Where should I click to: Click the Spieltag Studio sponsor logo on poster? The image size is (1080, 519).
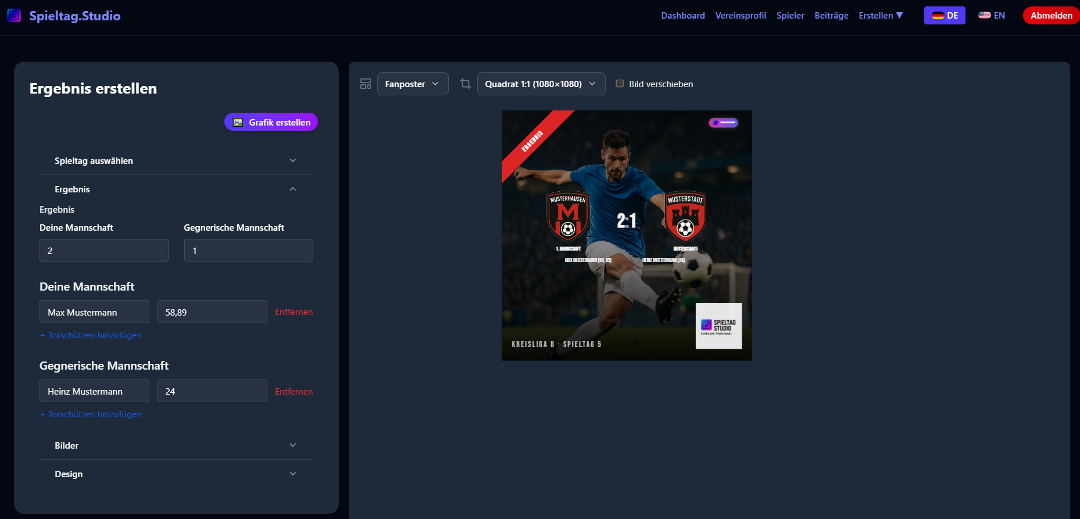(719, 326)
